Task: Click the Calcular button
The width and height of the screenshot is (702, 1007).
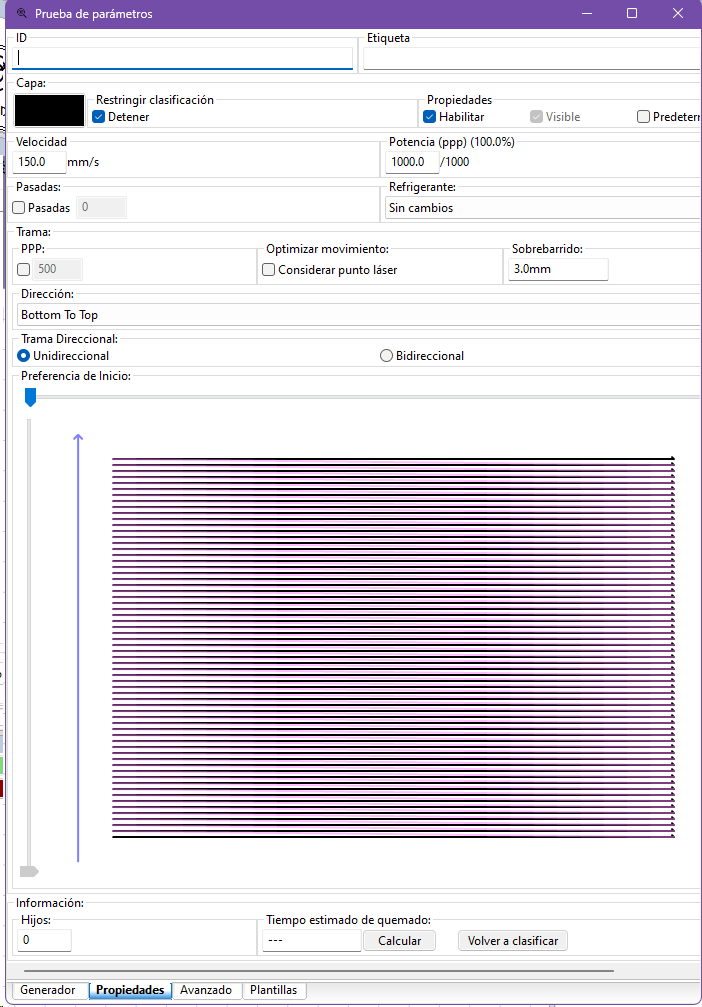Action: (399, 941)
